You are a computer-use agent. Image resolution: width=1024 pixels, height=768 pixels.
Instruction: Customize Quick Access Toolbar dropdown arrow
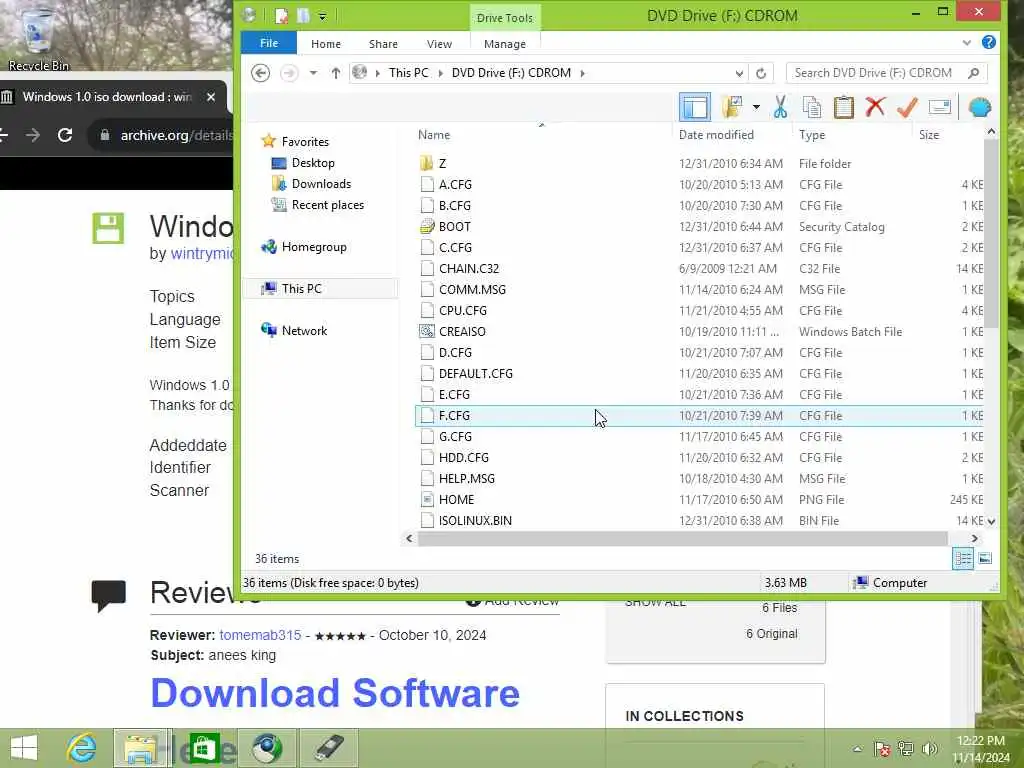[x=323, y=16]
